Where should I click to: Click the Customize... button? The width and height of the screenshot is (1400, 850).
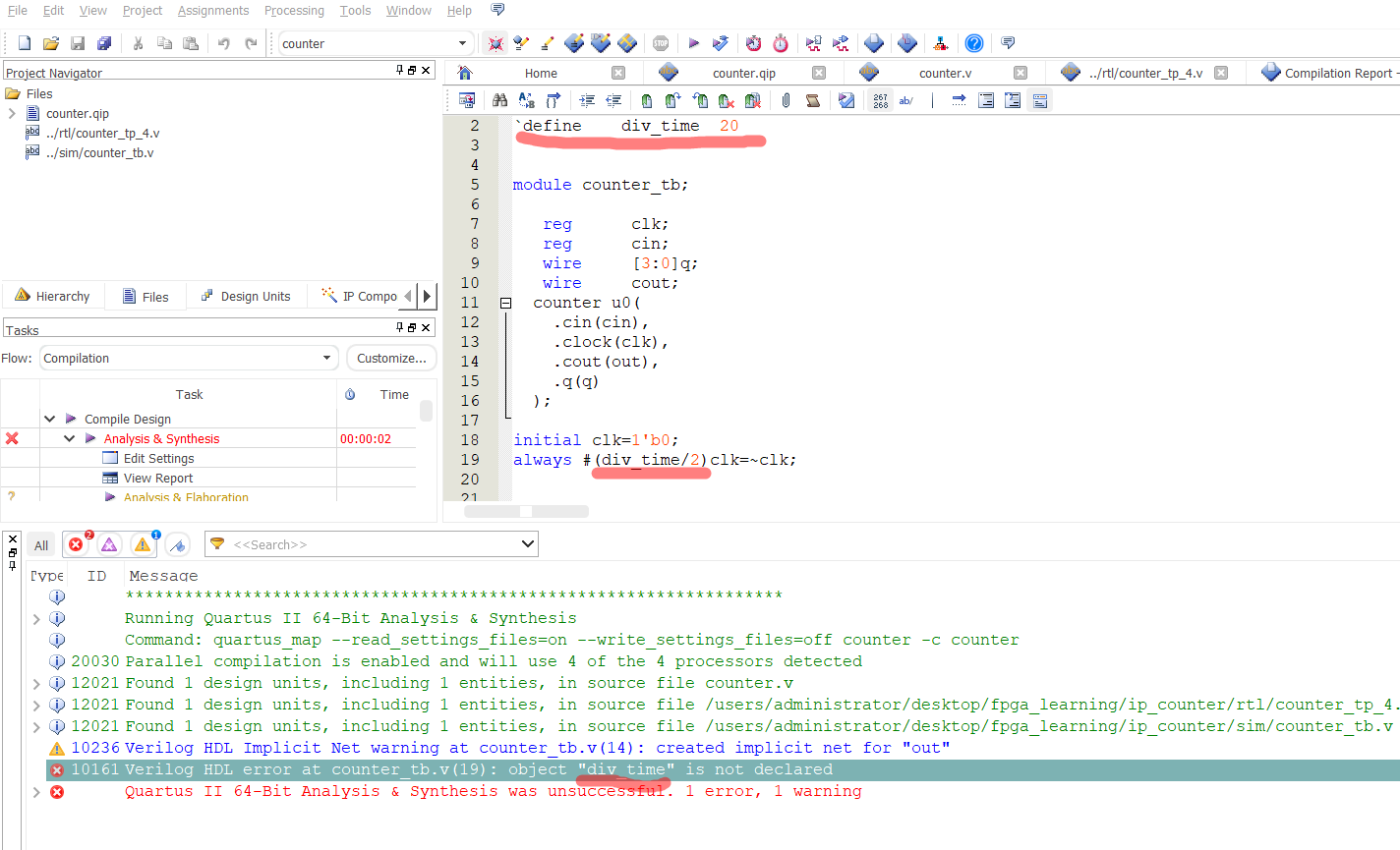(x=391, y=358)
